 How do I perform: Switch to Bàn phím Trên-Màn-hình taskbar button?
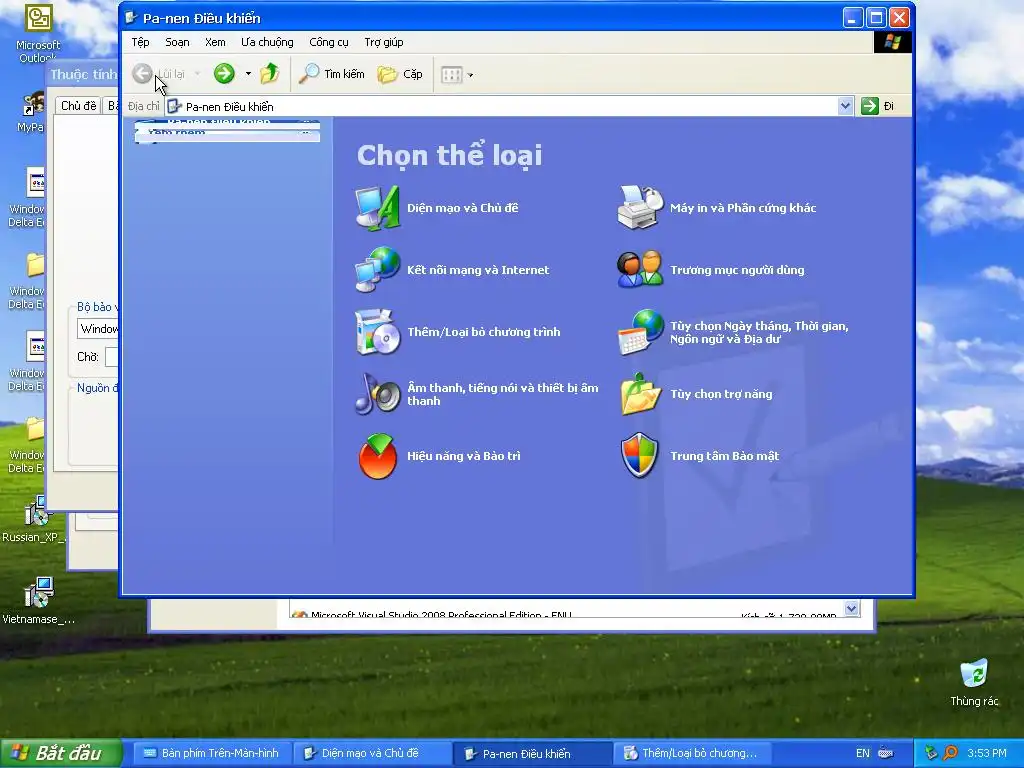[212, 753]
